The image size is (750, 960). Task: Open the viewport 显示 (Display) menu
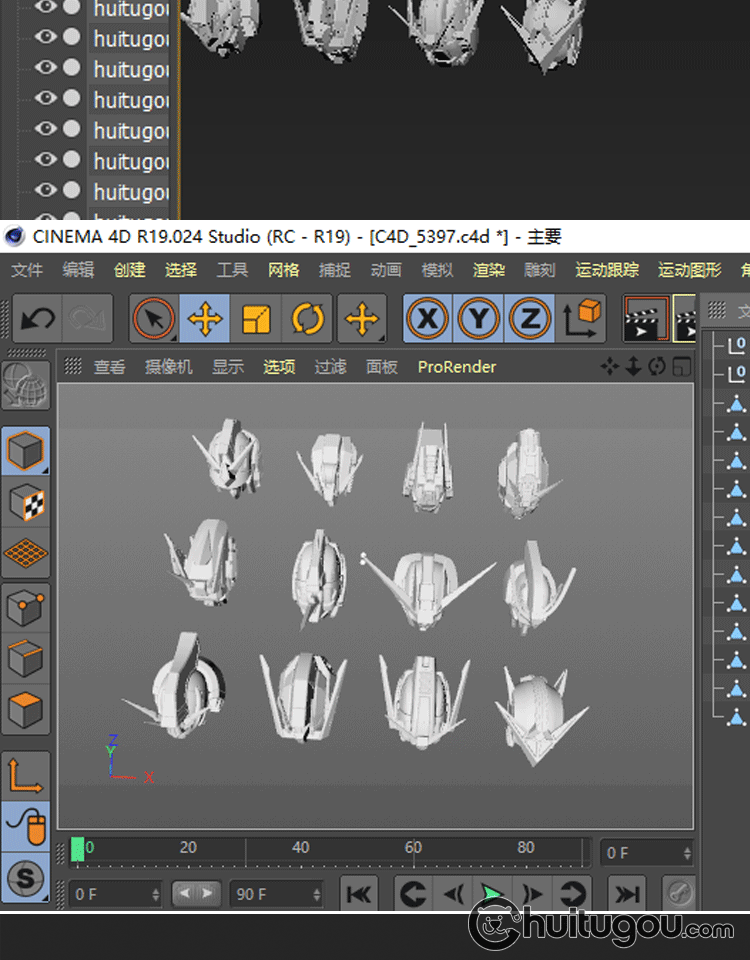227,367
